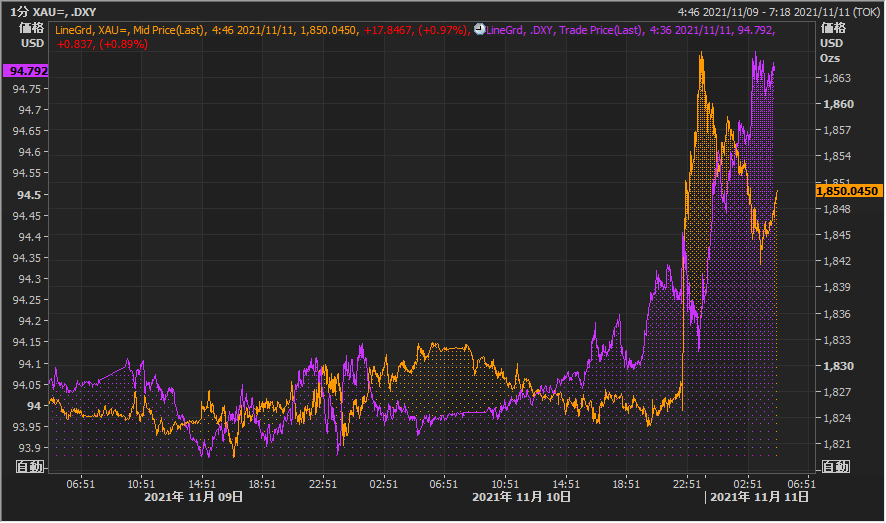The image size is (886, 523).
Task: Click the 94.2 left axis label
Action: [30, 321]
